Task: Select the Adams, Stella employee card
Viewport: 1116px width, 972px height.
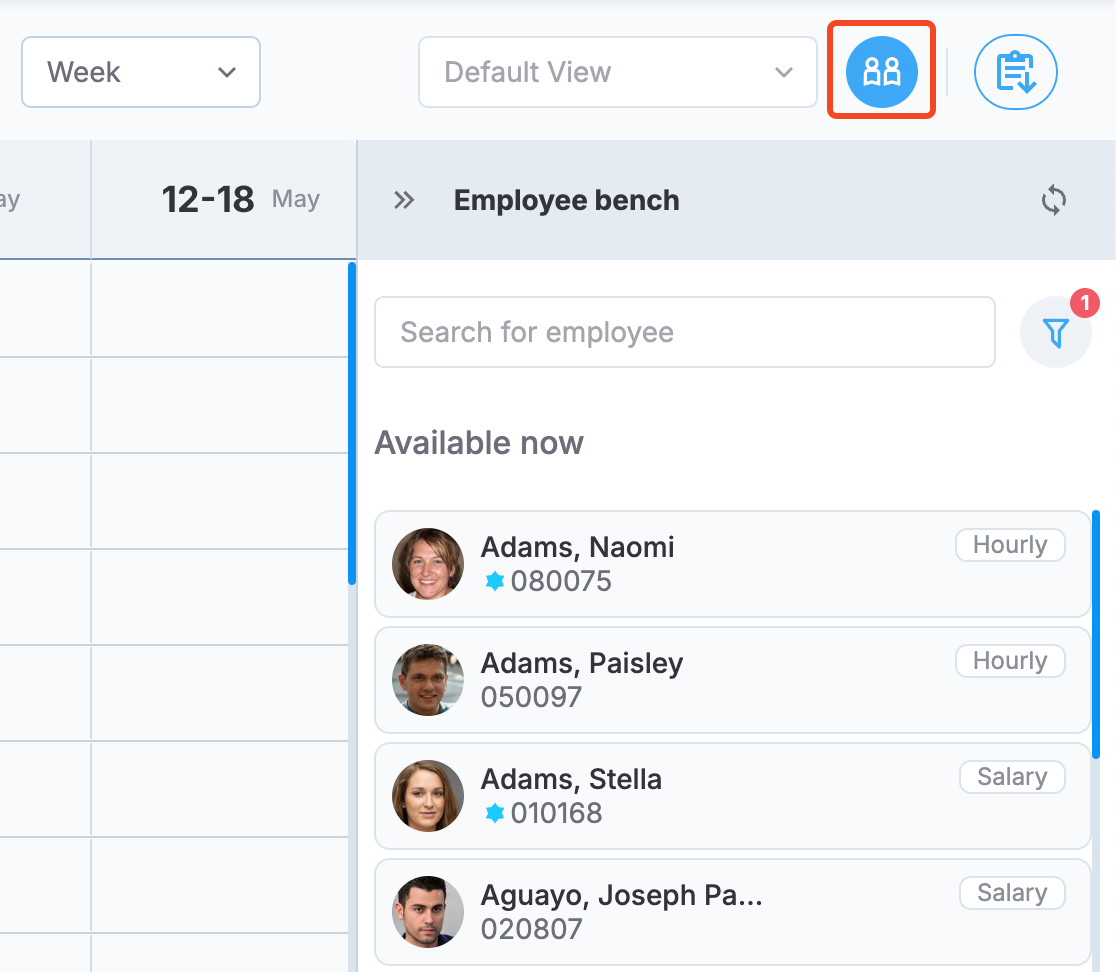Action: [x=732, y=796]
